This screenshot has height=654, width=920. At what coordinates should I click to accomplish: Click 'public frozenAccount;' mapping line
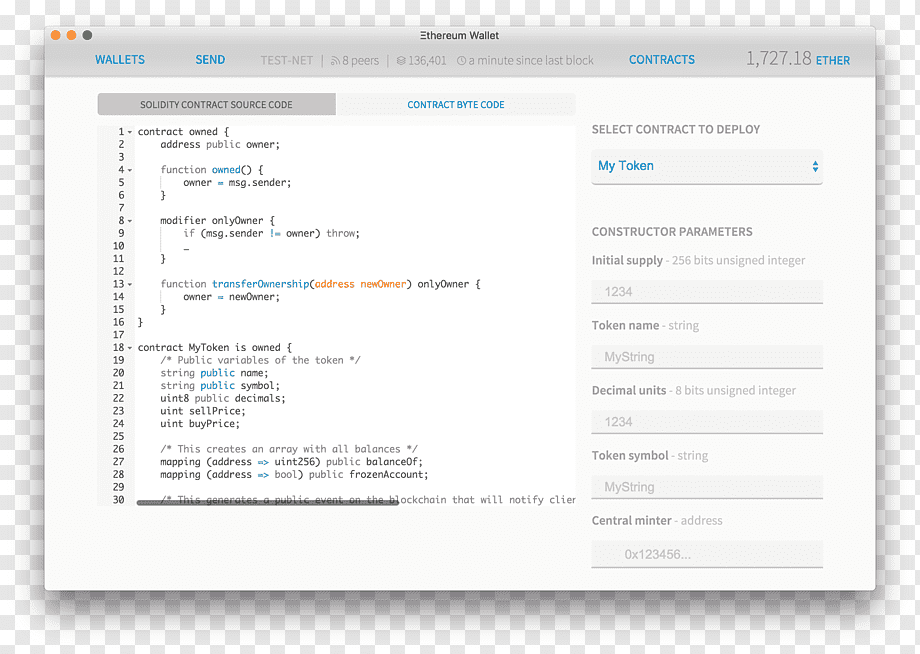click(x=294, y=475)
